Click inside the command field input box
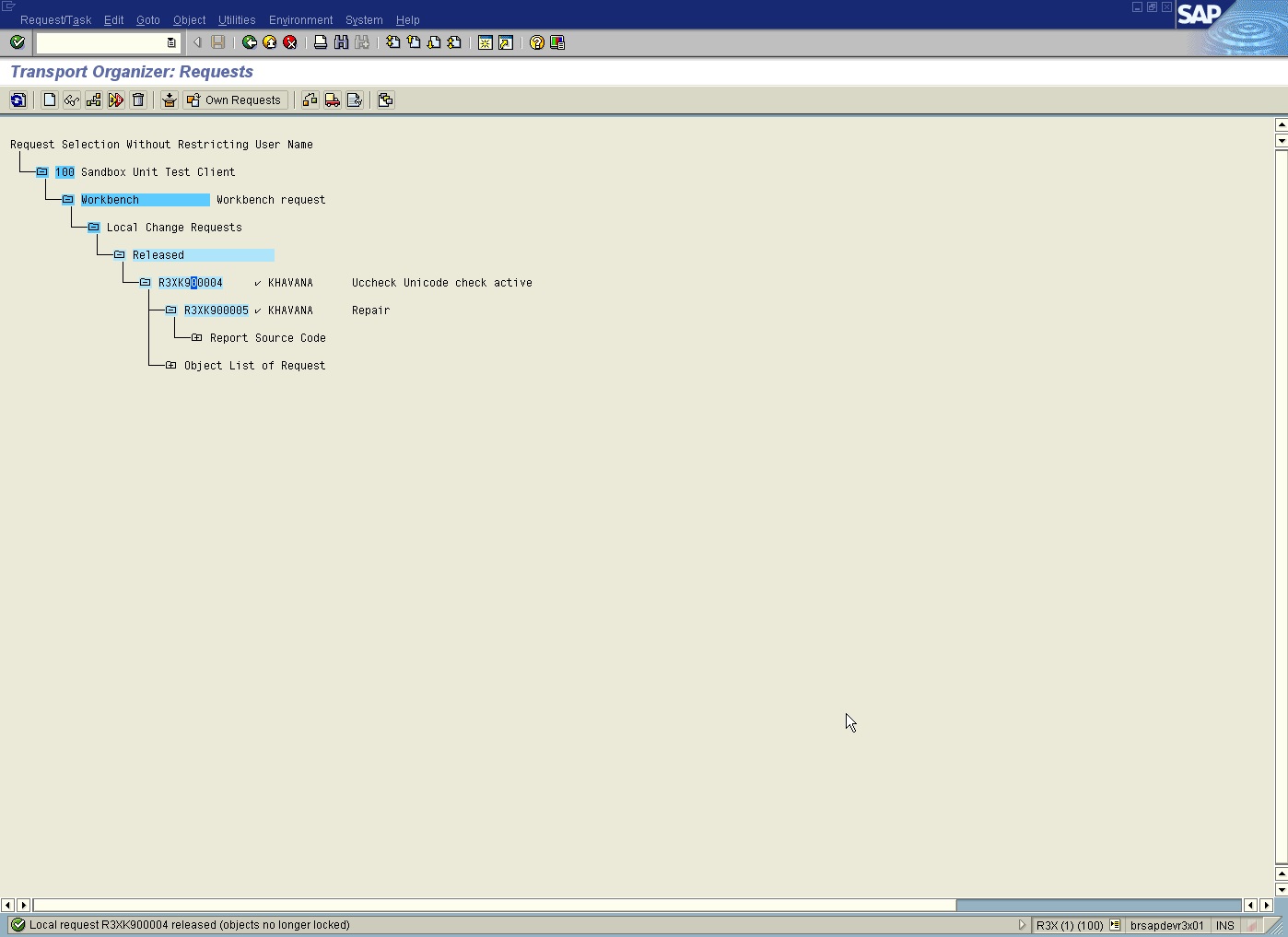This screenshot has height=937, width=1288. [101, 42]
